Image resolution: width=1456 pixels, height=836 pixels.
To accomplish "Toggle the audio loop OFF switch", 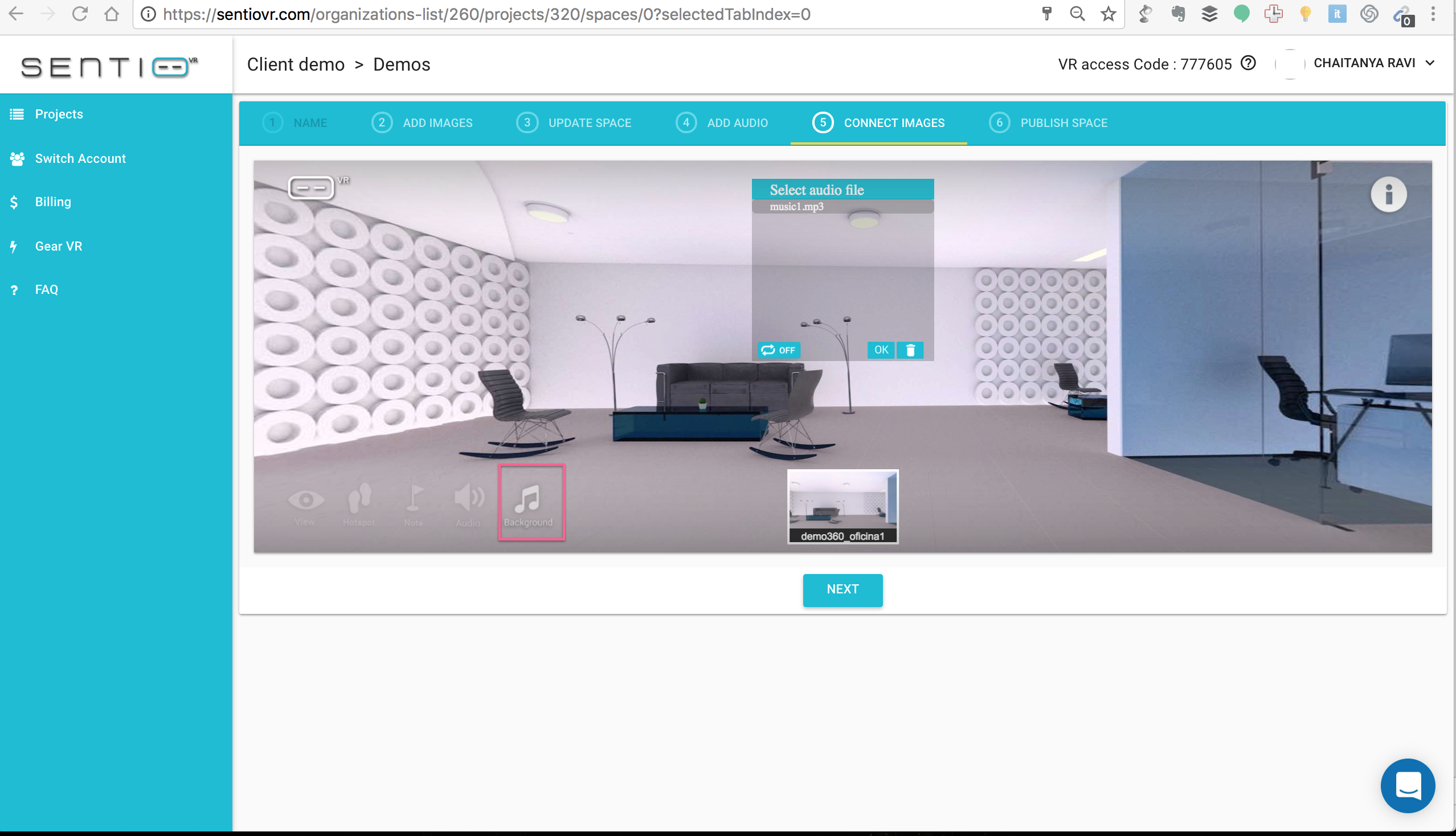I will [x=778, y=350].
